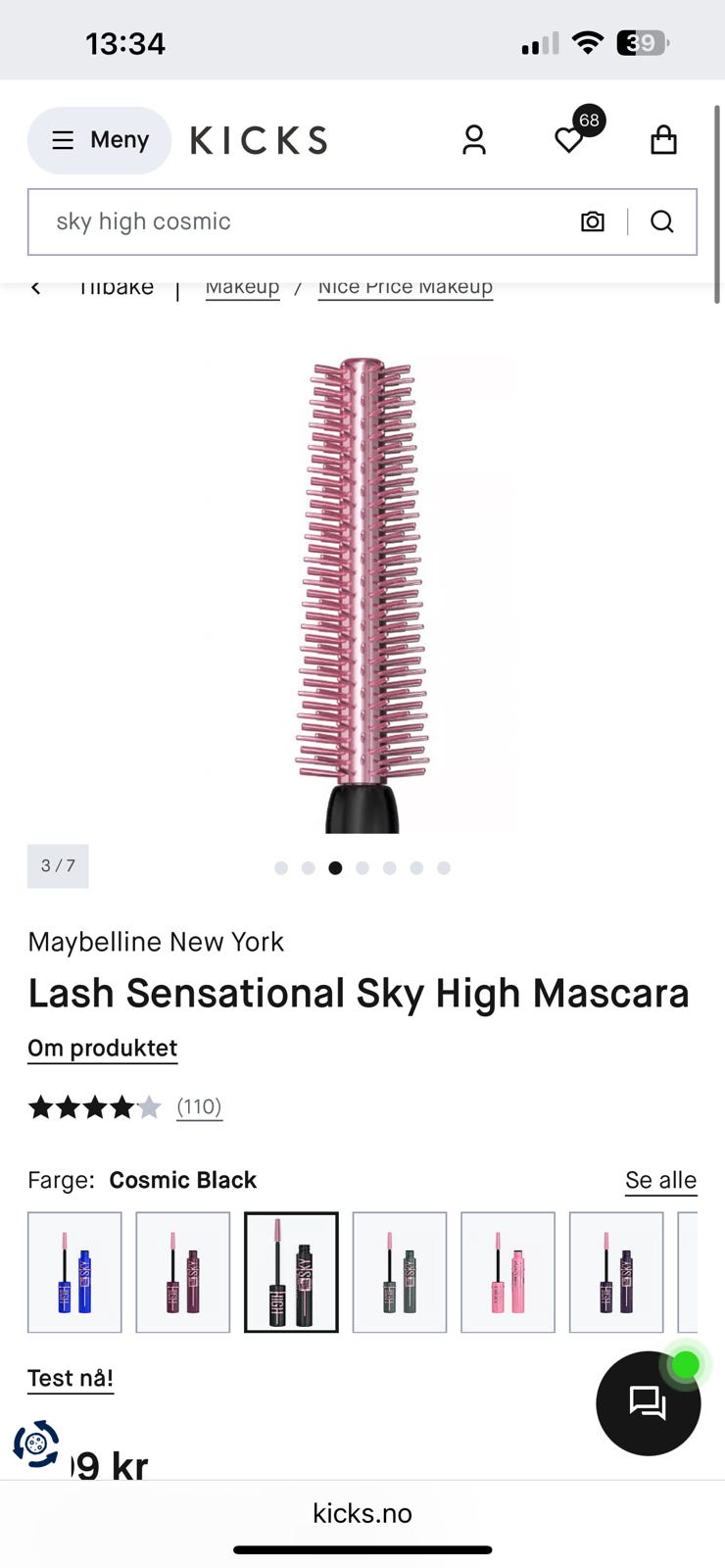This screenshot has height=1568, width=725.
Task: Open the live chat bubble icon
Action: [649, 1402]
